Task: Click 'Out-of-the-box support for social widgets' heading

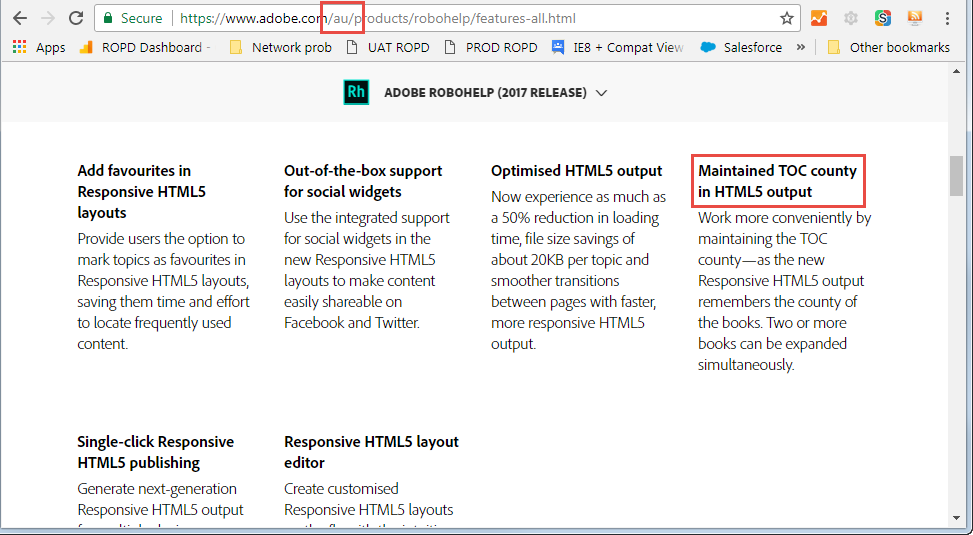Action: coord(363,181)
